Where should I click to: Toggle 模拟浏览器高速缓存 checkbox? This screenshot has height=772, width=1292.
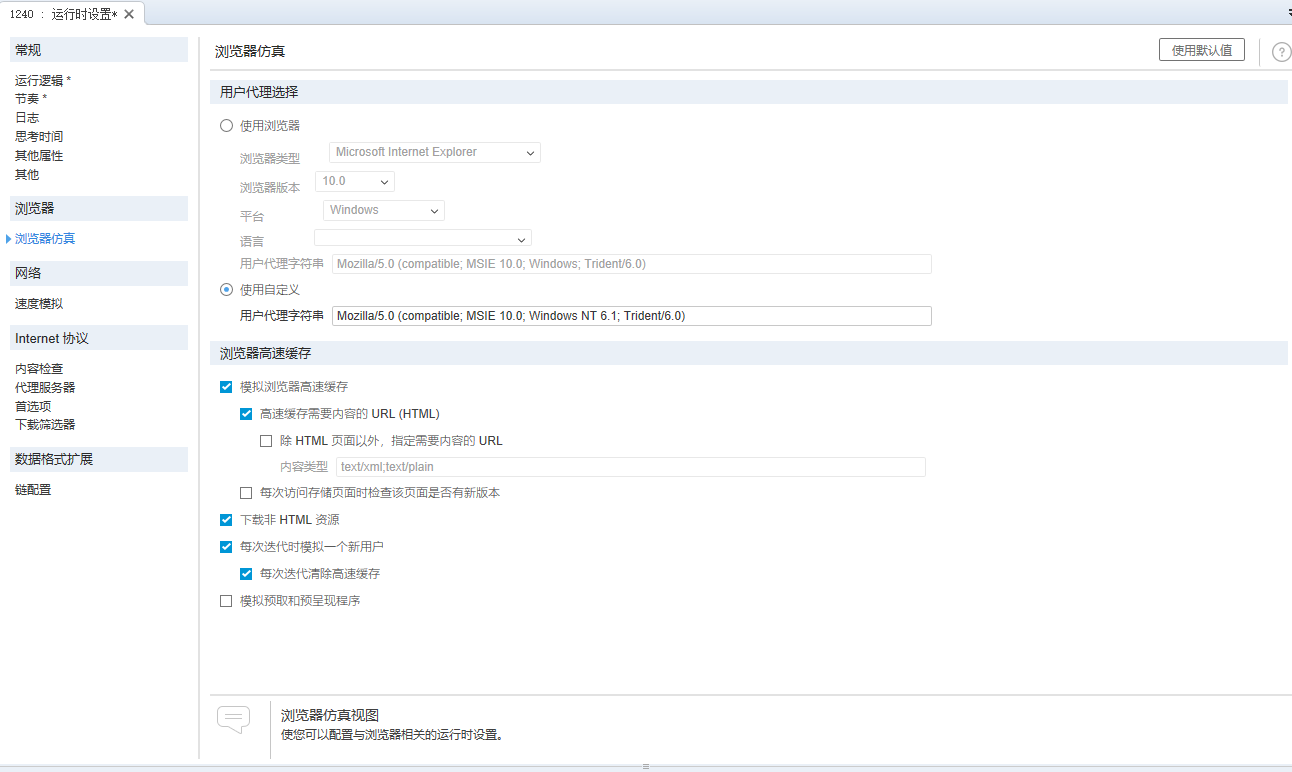226,387
